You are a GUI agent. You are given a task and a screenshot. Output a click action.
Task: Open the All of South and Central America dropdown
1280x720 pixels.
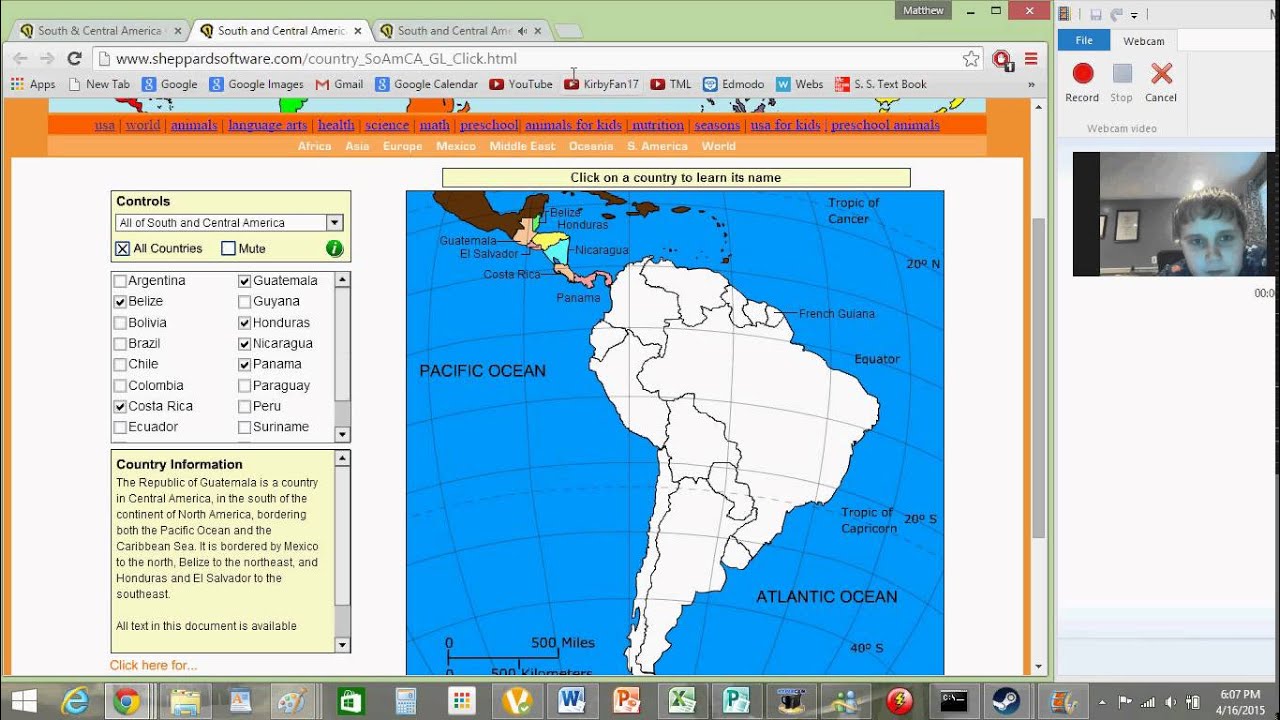click(x=229, y=223)
